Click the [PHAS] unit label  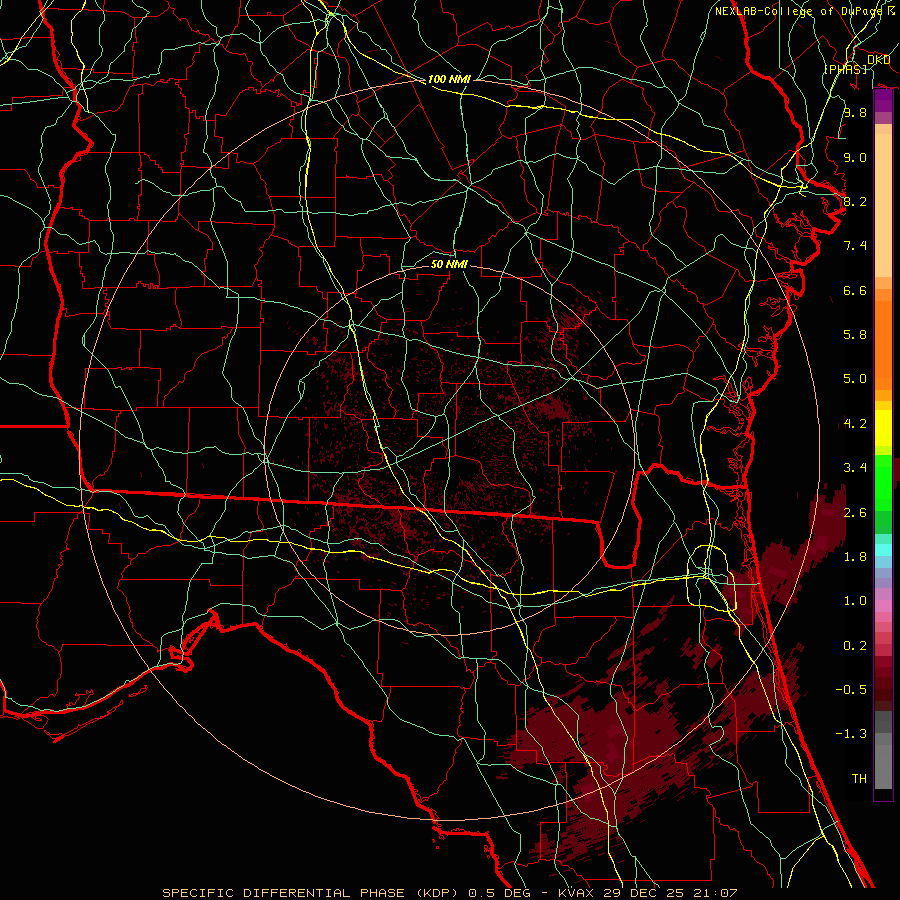point(845,69)
